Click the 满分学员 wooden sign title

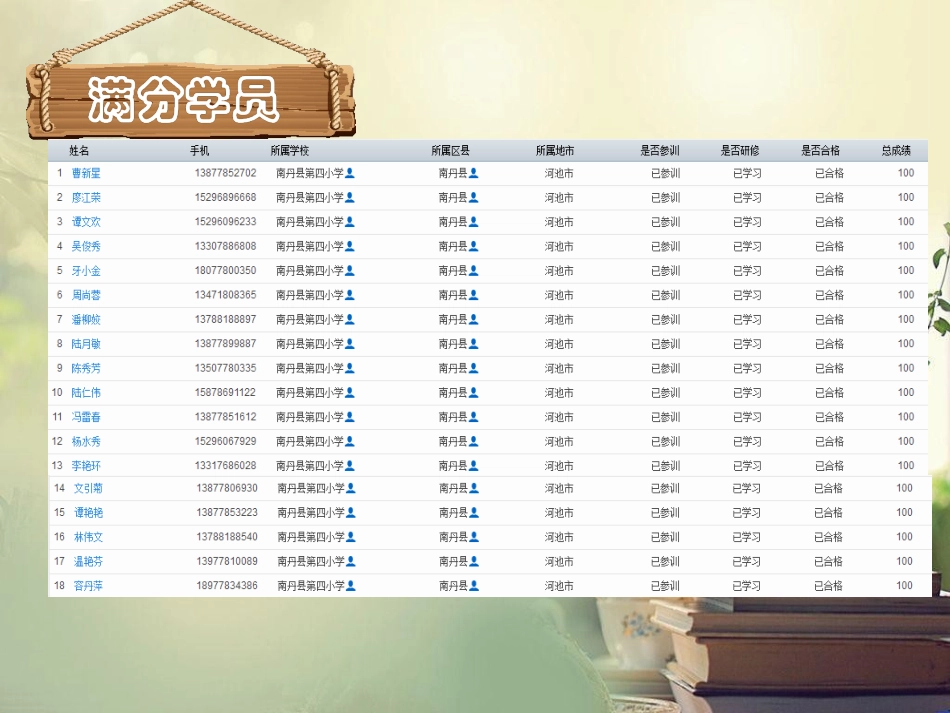tap(184, 100)
